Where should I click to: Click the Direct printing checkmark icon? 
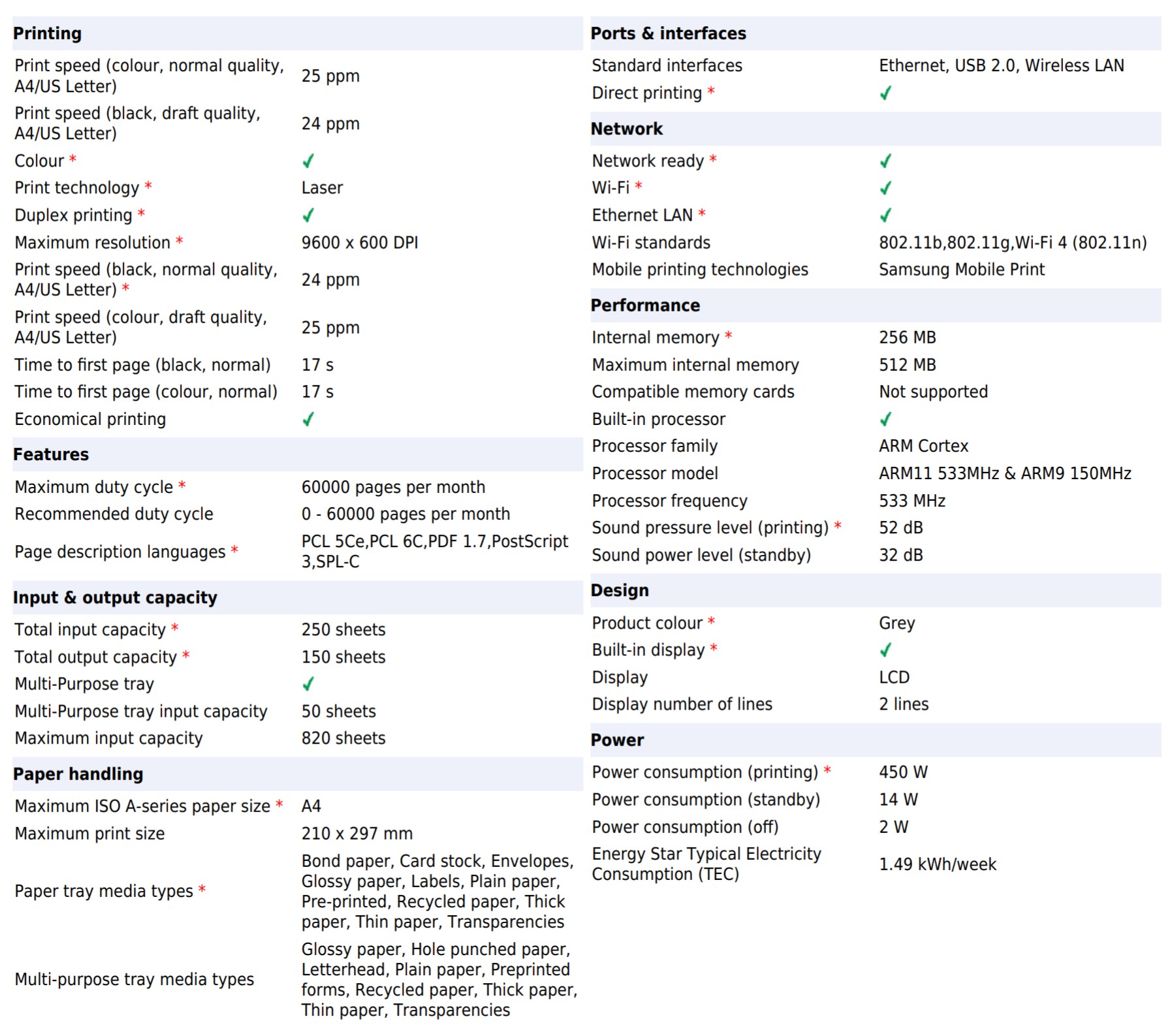[885, 93]
